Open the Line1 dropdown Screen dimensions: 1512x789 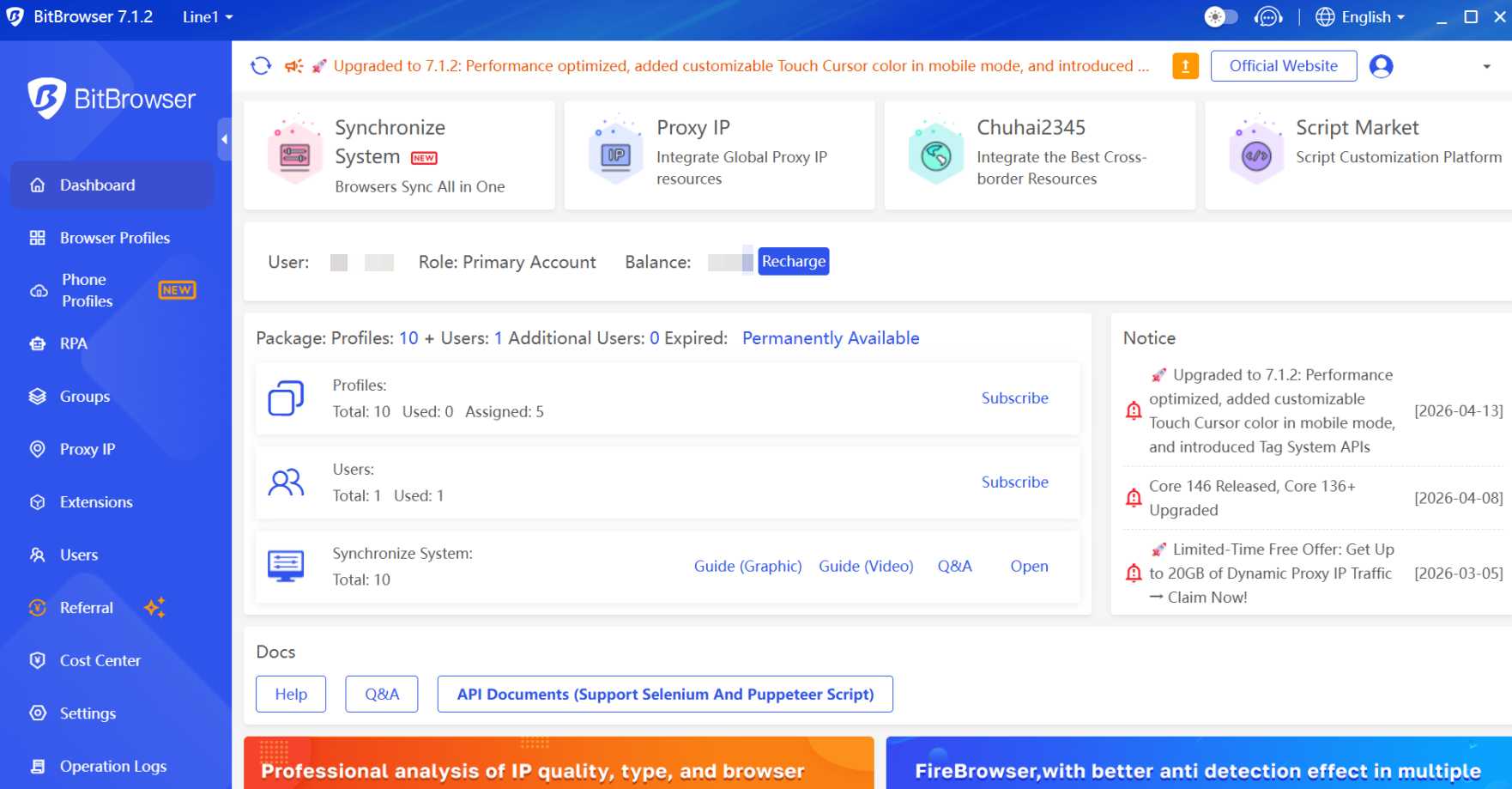tap(208, 17)
